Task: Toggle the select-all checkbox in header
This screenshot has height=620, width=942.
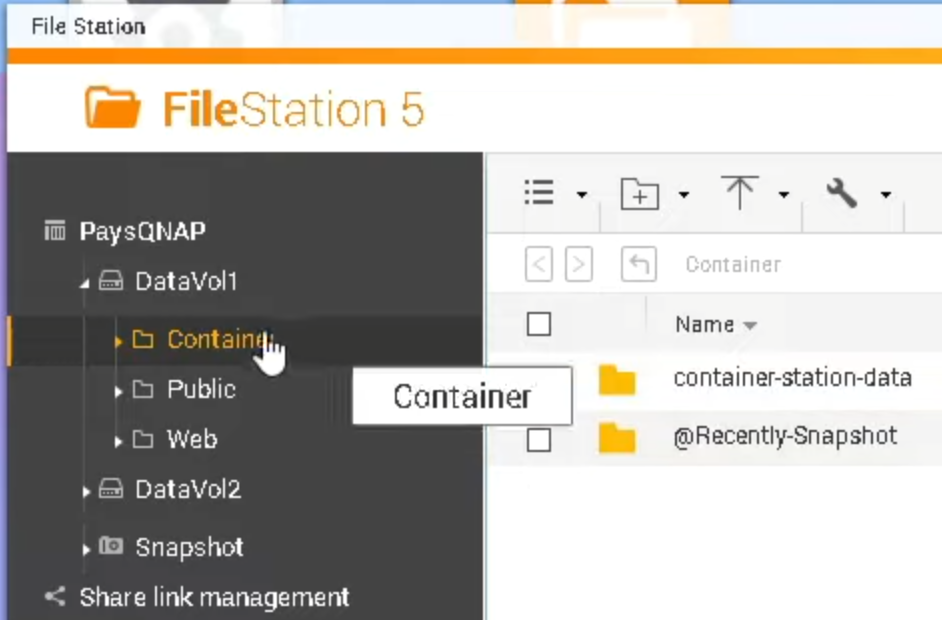Action: pos(539,324)
